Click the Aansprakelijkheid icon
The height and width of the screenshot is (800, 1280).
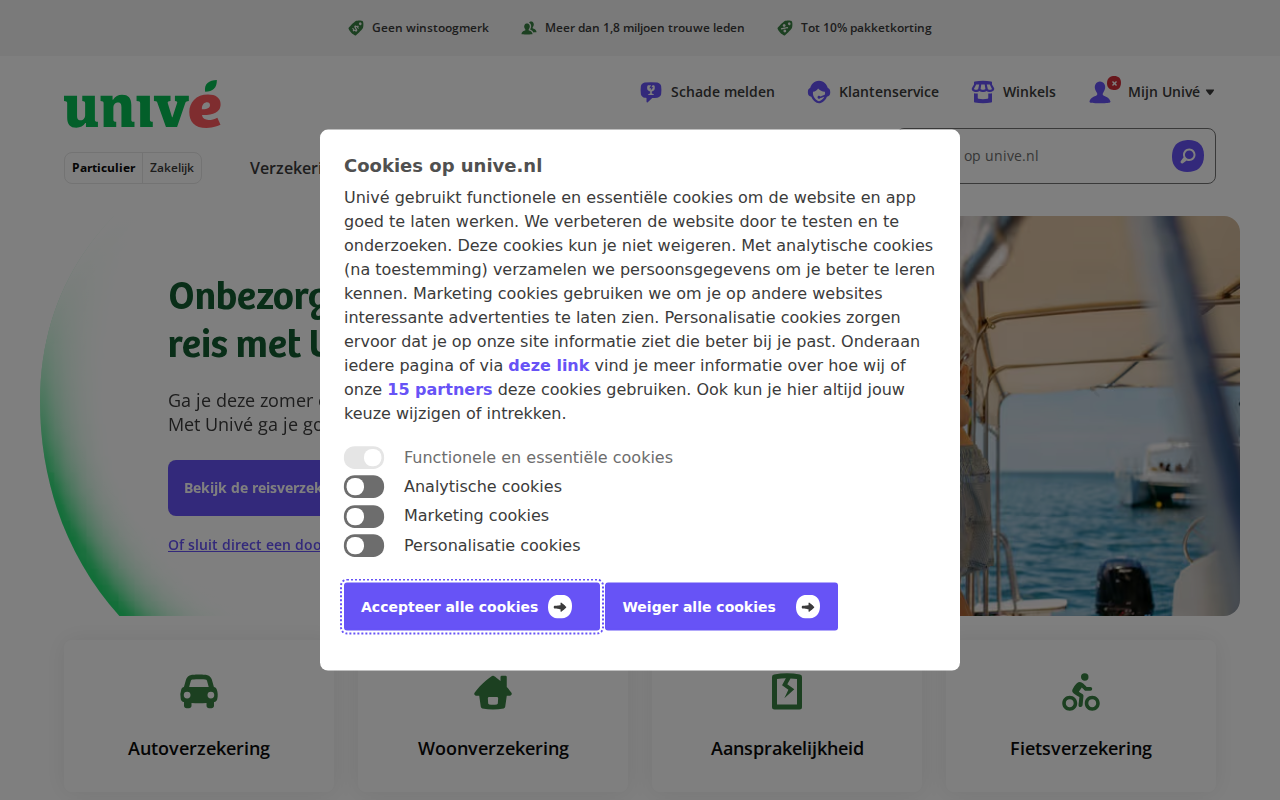[787, 691]
